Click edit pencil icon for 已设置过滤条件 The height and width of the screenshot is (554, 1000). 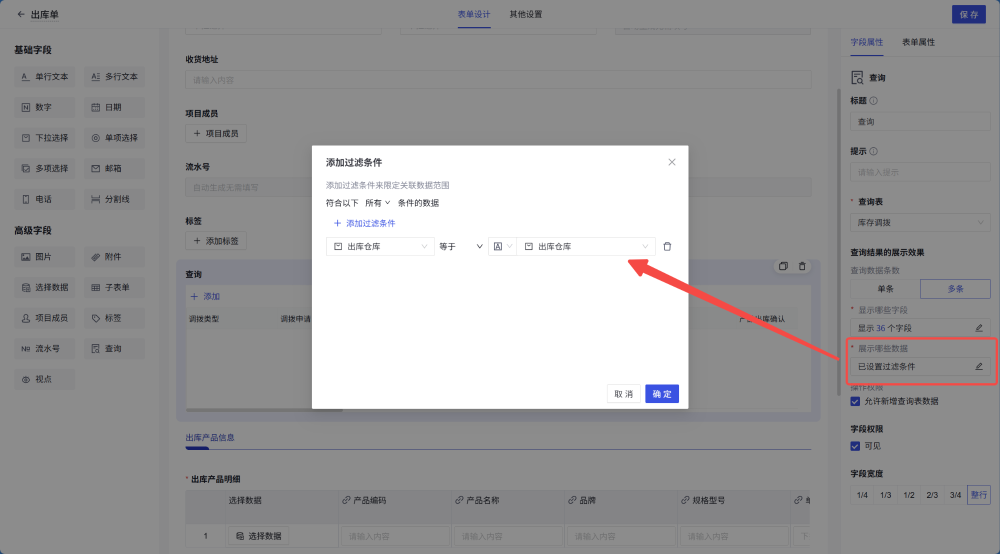[979, 367]
